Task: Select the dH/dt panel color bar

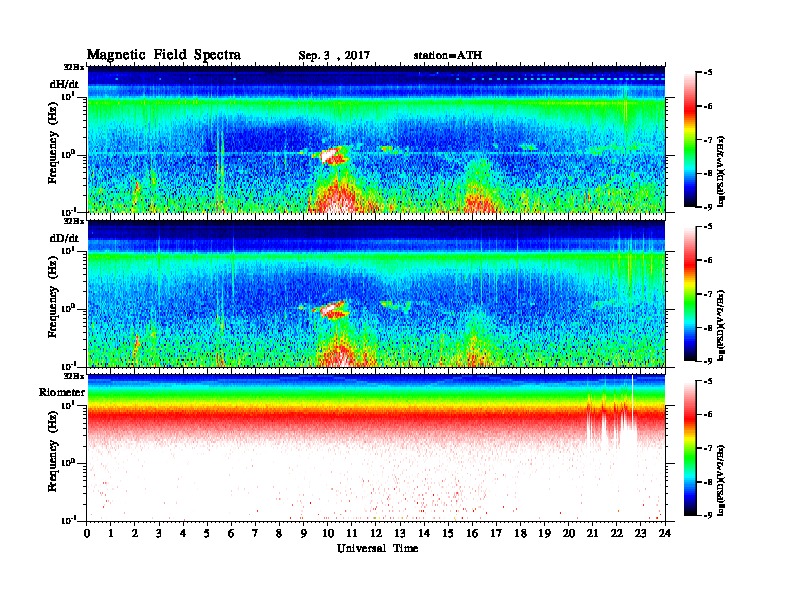Action: tap(690, 140)
